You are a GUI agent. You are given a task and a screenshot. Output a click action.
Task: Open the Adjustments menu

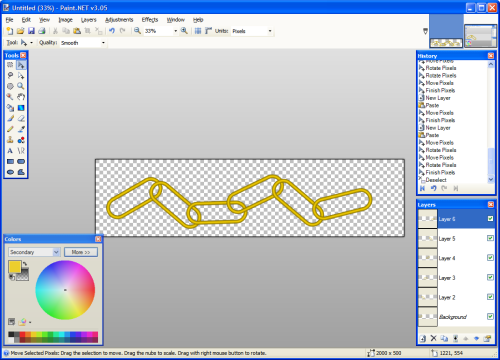click(x=119, y=20)
